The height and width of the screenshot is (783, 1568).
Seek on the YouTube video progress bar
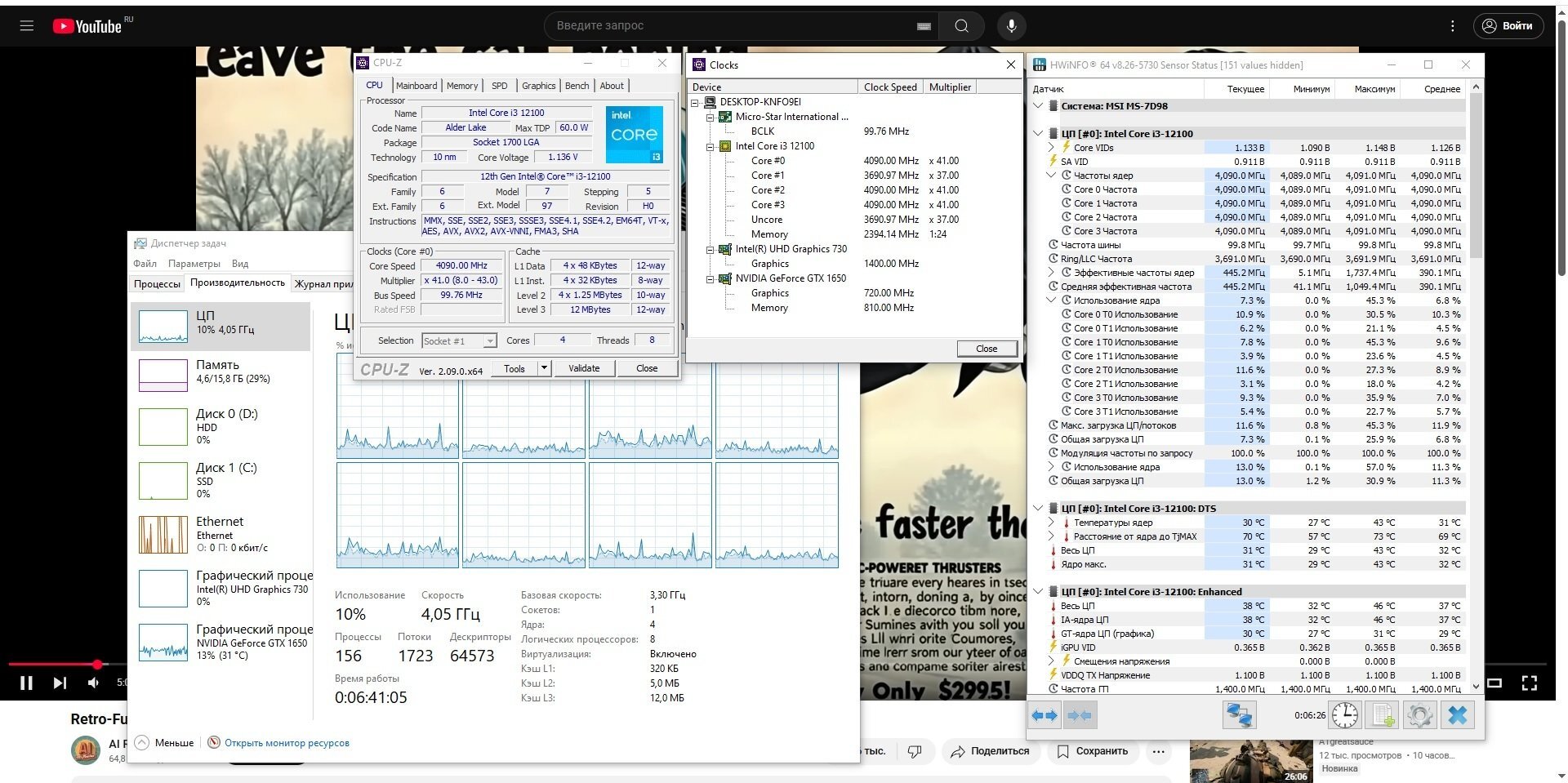pyautogui.click(x=776, y=664)
